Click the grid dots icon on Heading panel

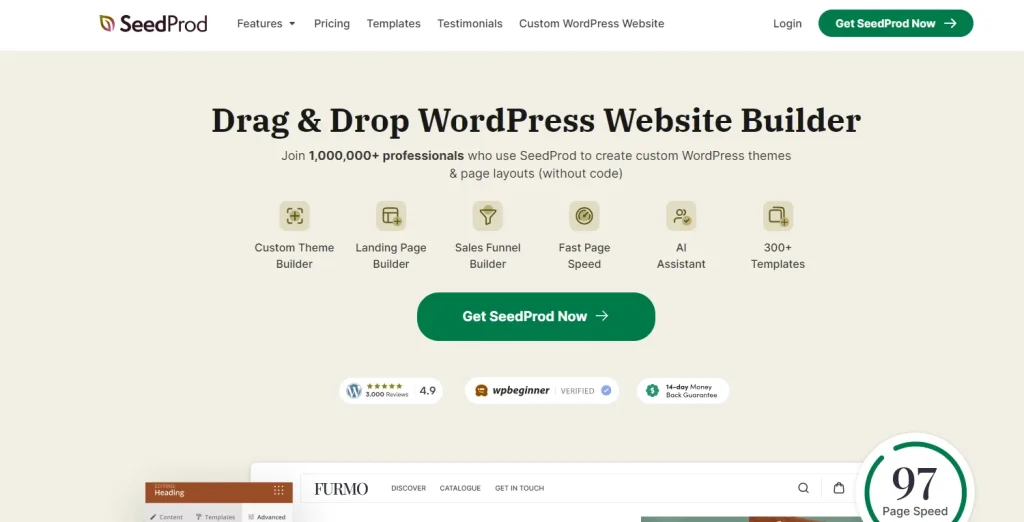pyautogui.click(x=279, y=491)
